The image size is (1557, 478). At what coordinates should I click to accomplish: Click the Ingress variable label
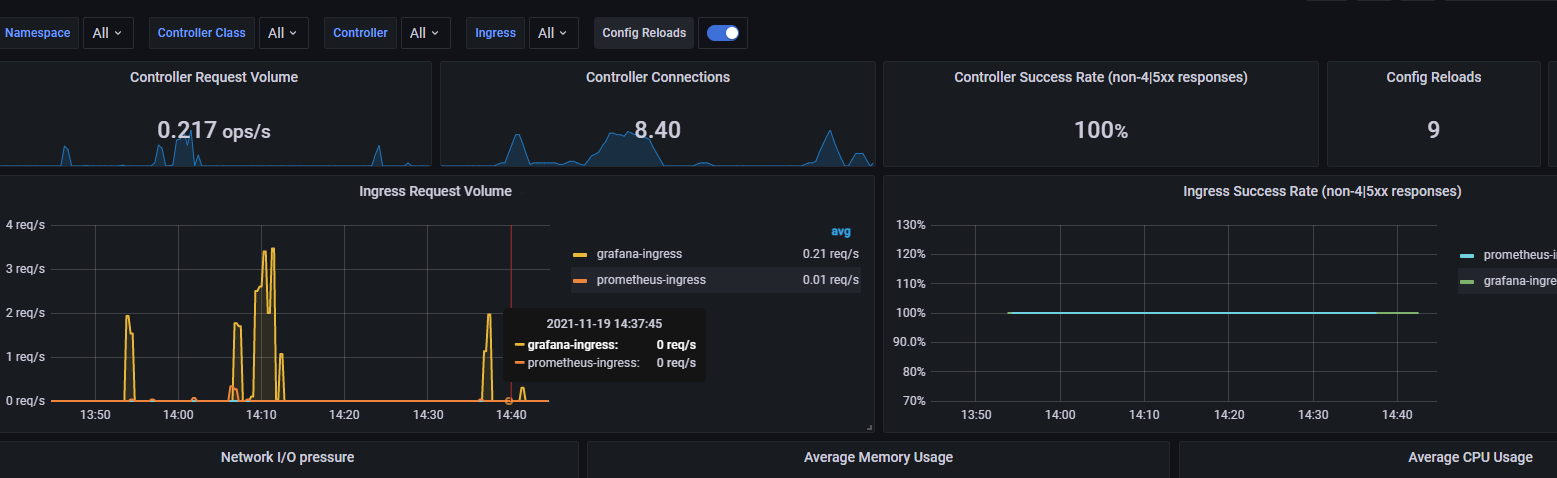[495, 33]
